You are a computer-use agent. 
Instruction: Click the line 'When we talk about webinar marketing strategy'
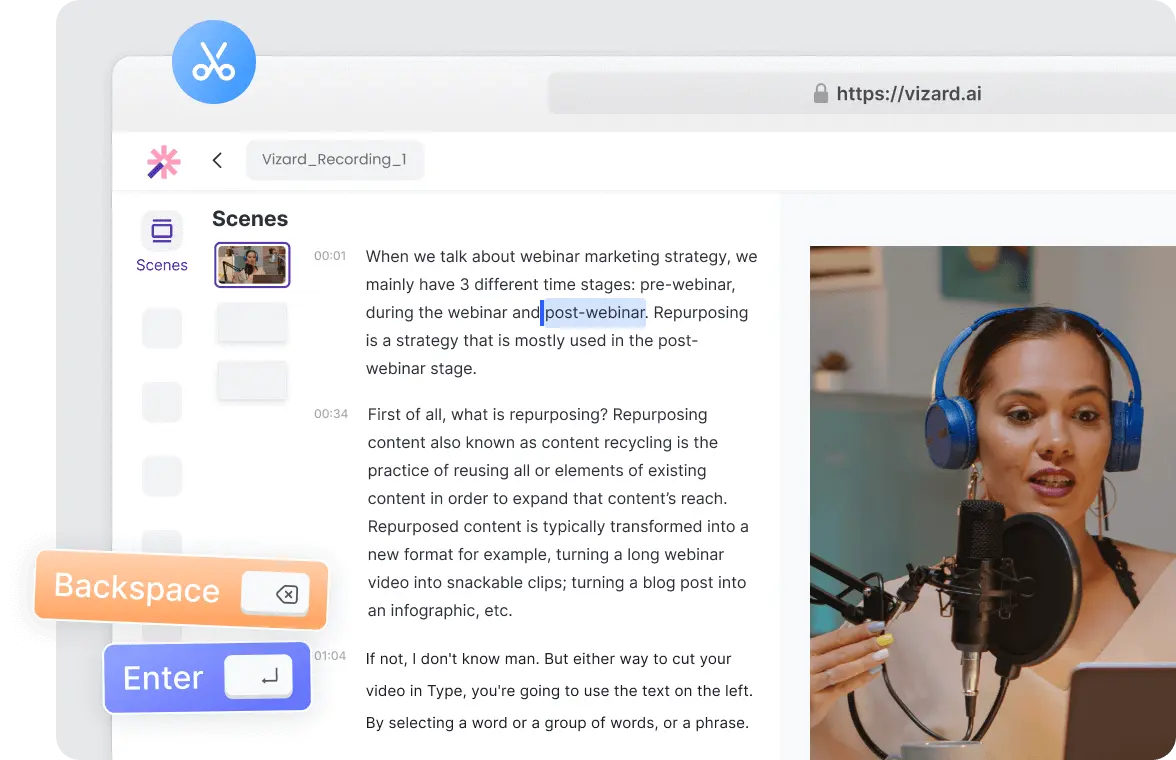coord(562,257)
